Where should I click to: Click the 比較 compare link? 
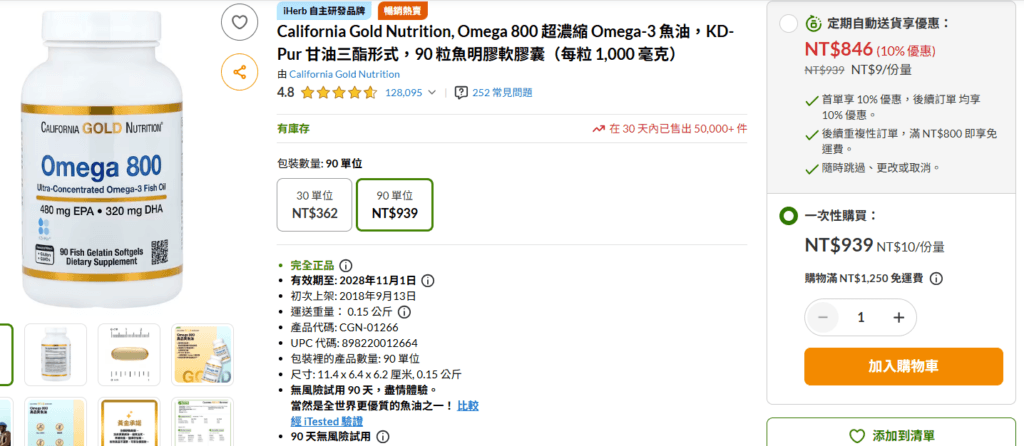point(467,405)
